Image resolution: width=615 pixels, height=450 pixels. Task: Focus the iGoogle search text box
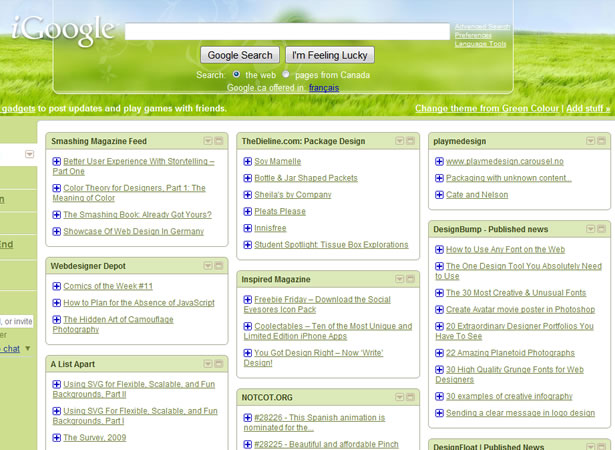(x=287, y=31)
